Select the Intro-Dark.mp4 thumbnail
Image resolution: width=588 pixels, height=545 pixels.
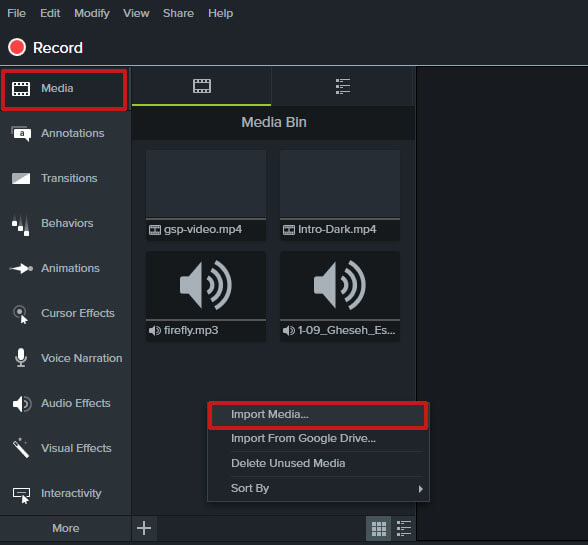coord(340,184)
